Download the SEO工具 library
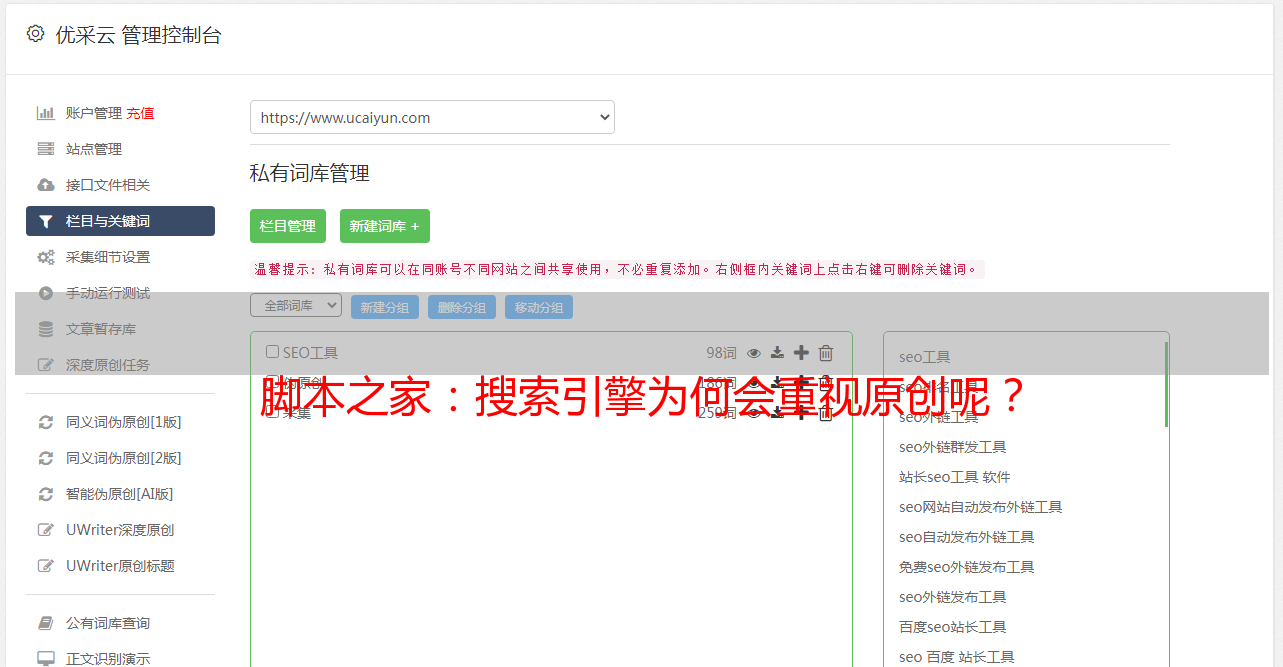The height and width of the screenshot is (667, 1283). coord(777,353)
